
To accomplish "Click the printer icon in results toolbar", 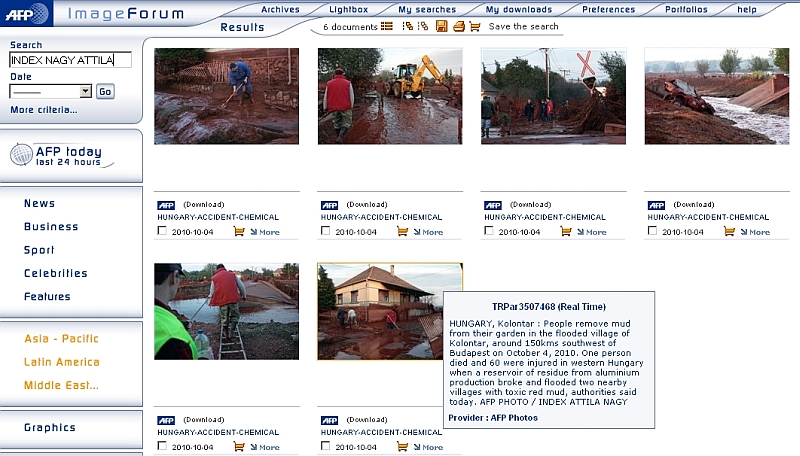I will 459,26.
